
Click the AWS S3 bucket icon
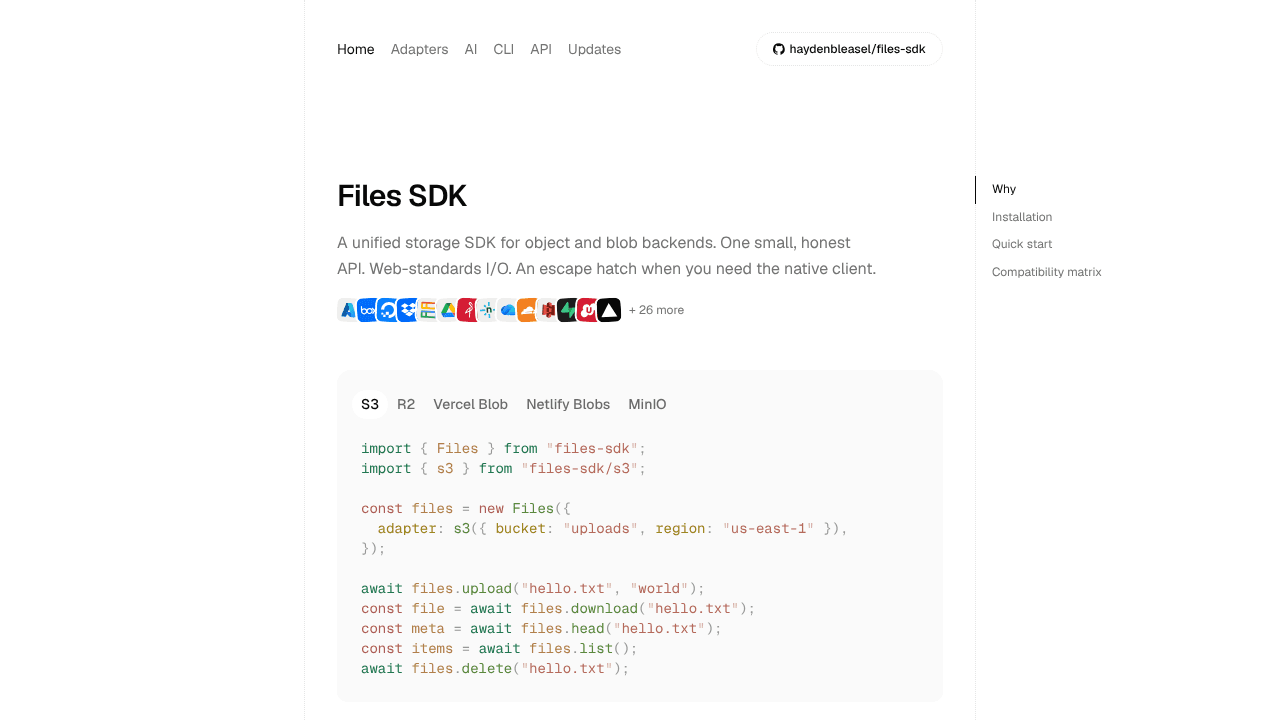[x=548, y=310]
